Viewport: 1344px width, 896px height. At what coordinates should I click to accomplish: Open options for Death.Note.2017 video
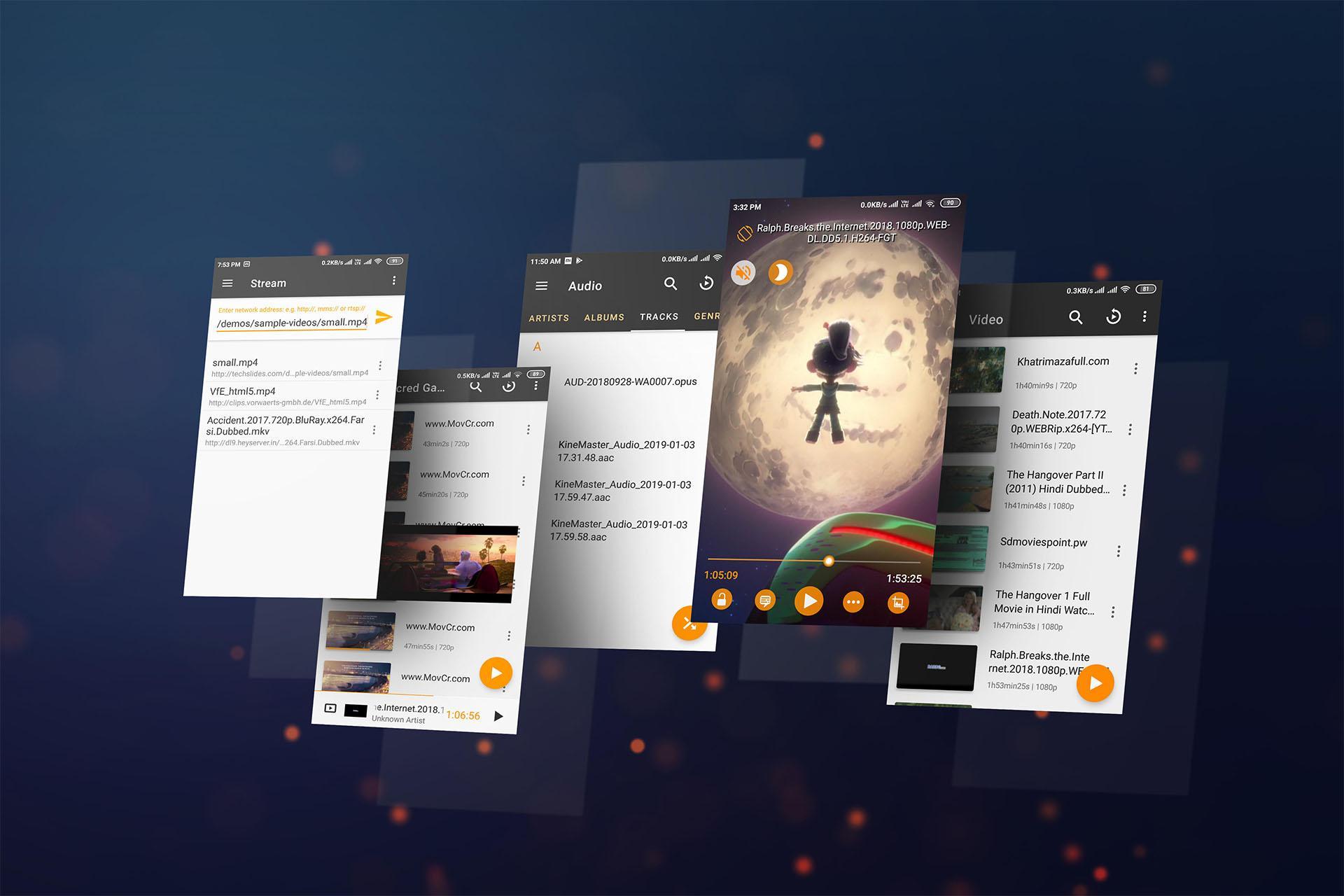pos(1130,429)
